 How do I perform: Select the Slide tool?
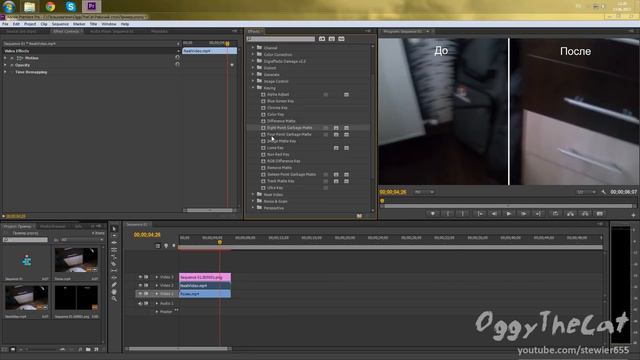[114, 278]
